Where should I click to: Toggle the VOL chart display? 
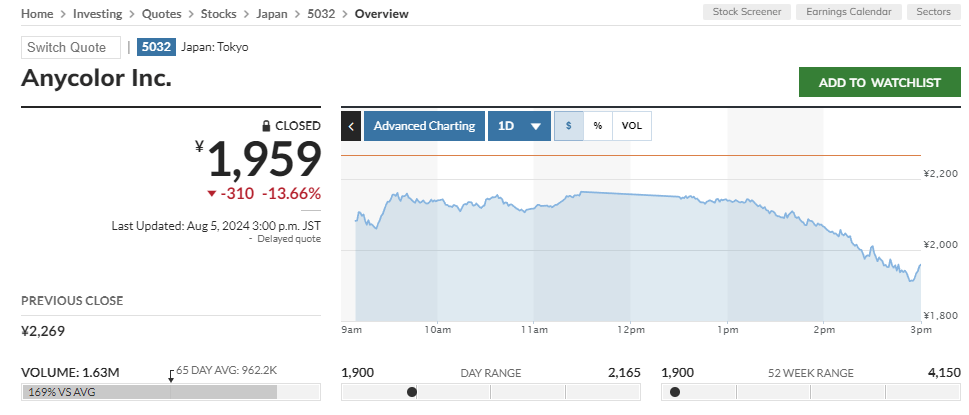pyautogui.click(x=632, y=126)
